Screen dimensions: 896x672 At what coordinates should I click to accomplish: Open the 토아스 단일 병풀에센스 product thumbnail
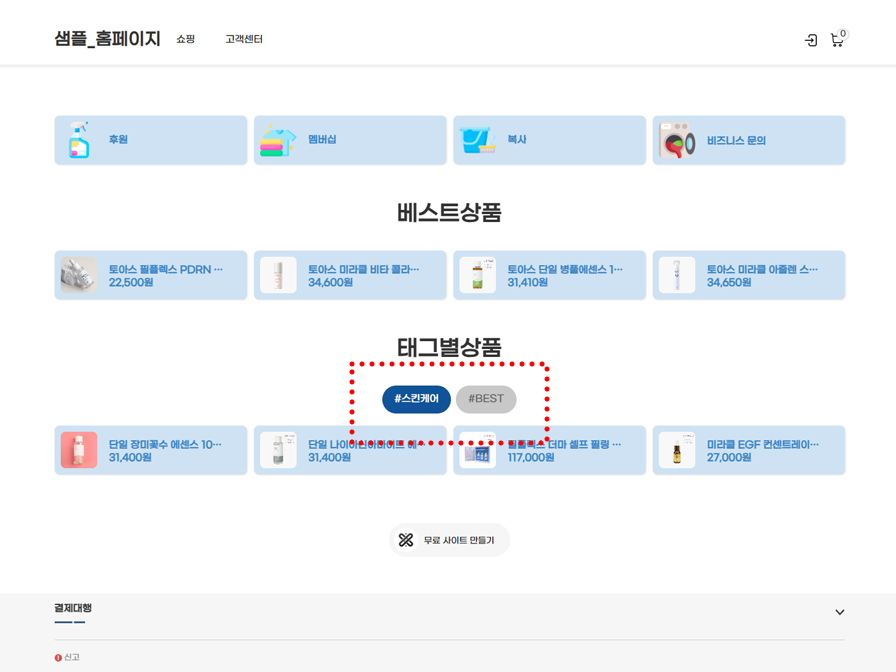click(477, 275)
